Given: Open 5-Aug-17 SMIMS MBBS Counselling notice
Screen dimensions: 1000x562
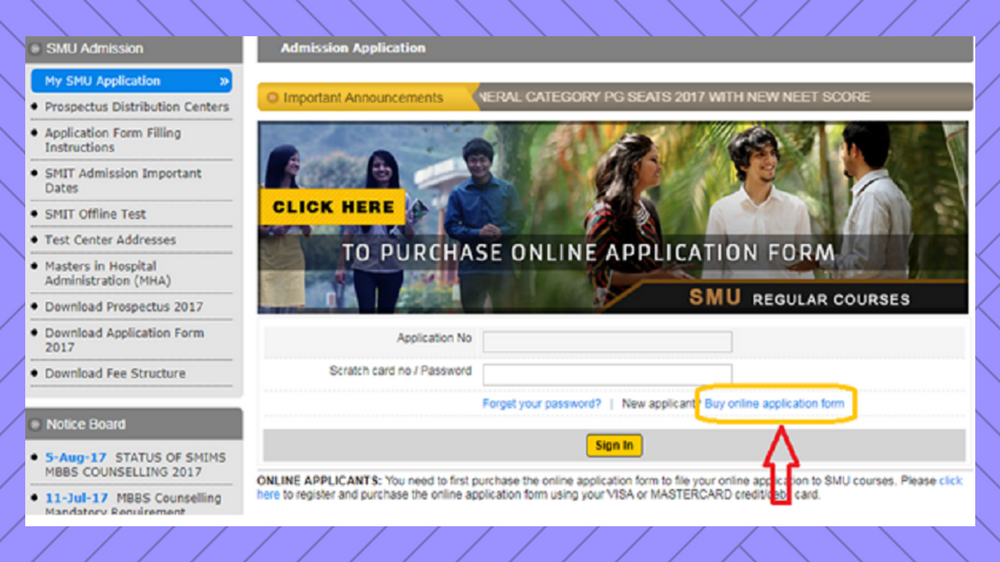Looking at the screenshot, I should click(135, 464).
